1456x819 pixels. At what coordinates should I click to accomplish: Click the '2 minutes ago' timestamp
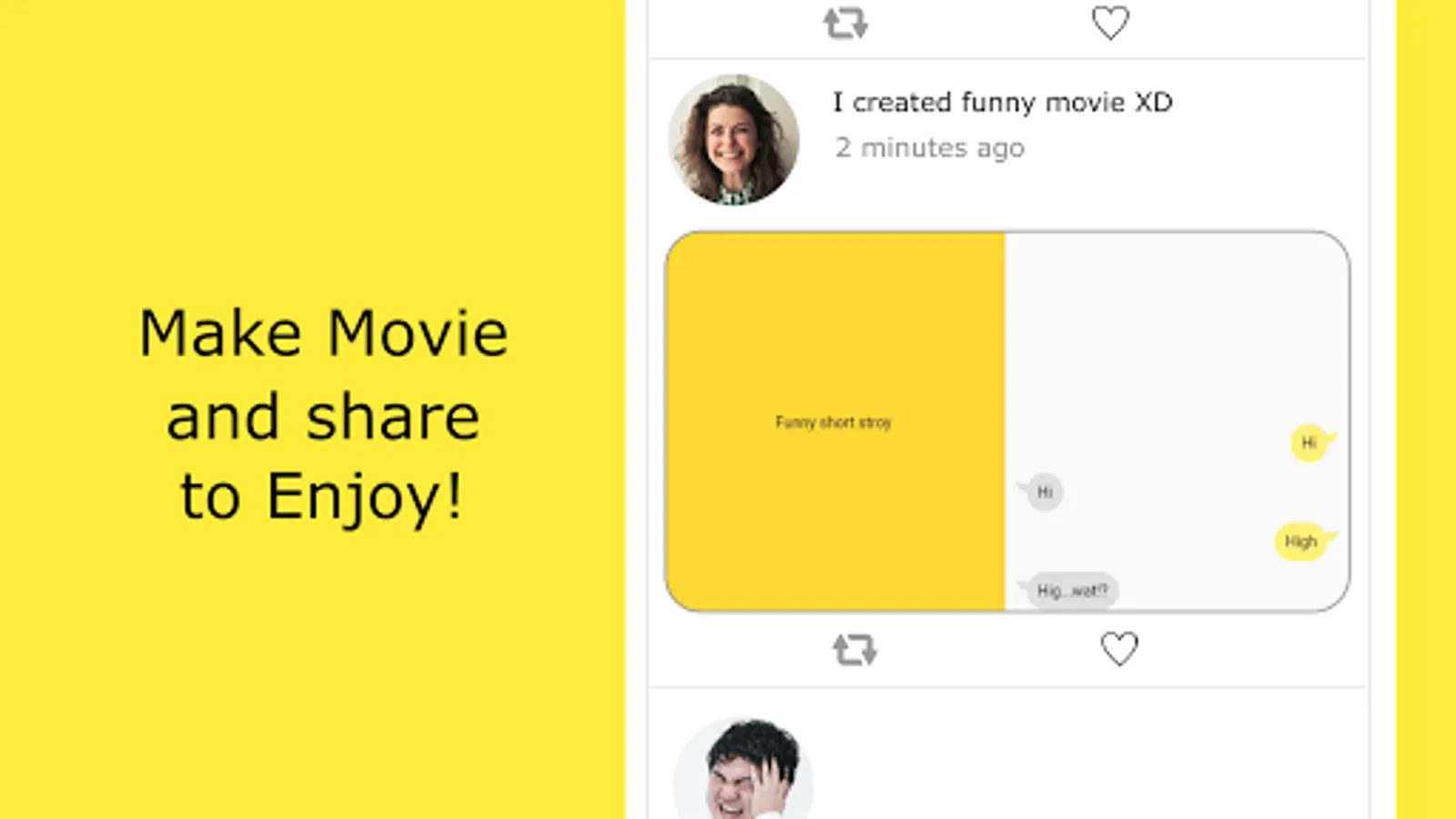click(x=930, y=147)
